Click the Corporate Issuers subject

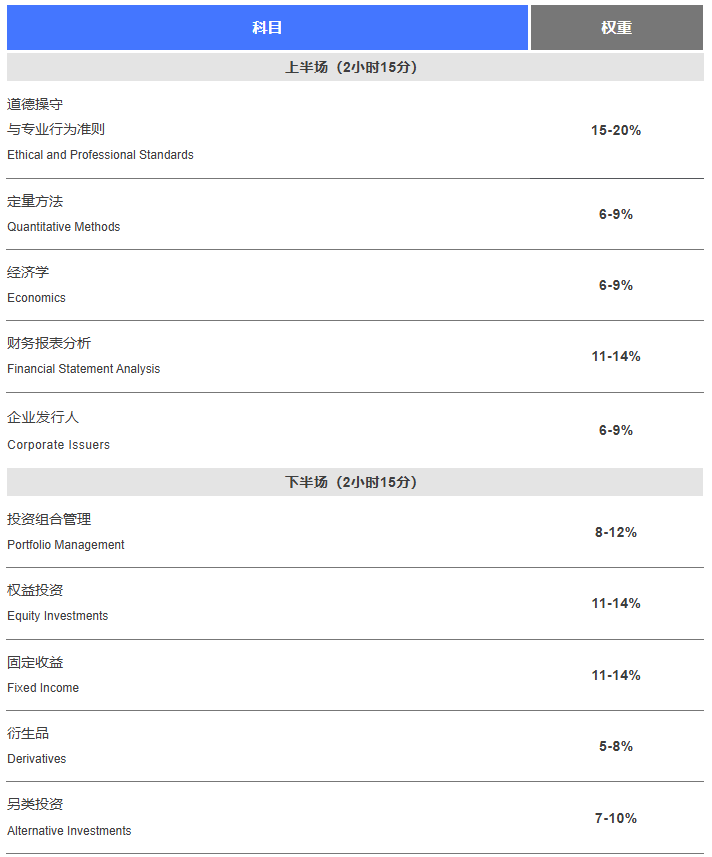[x=58, y=445]
